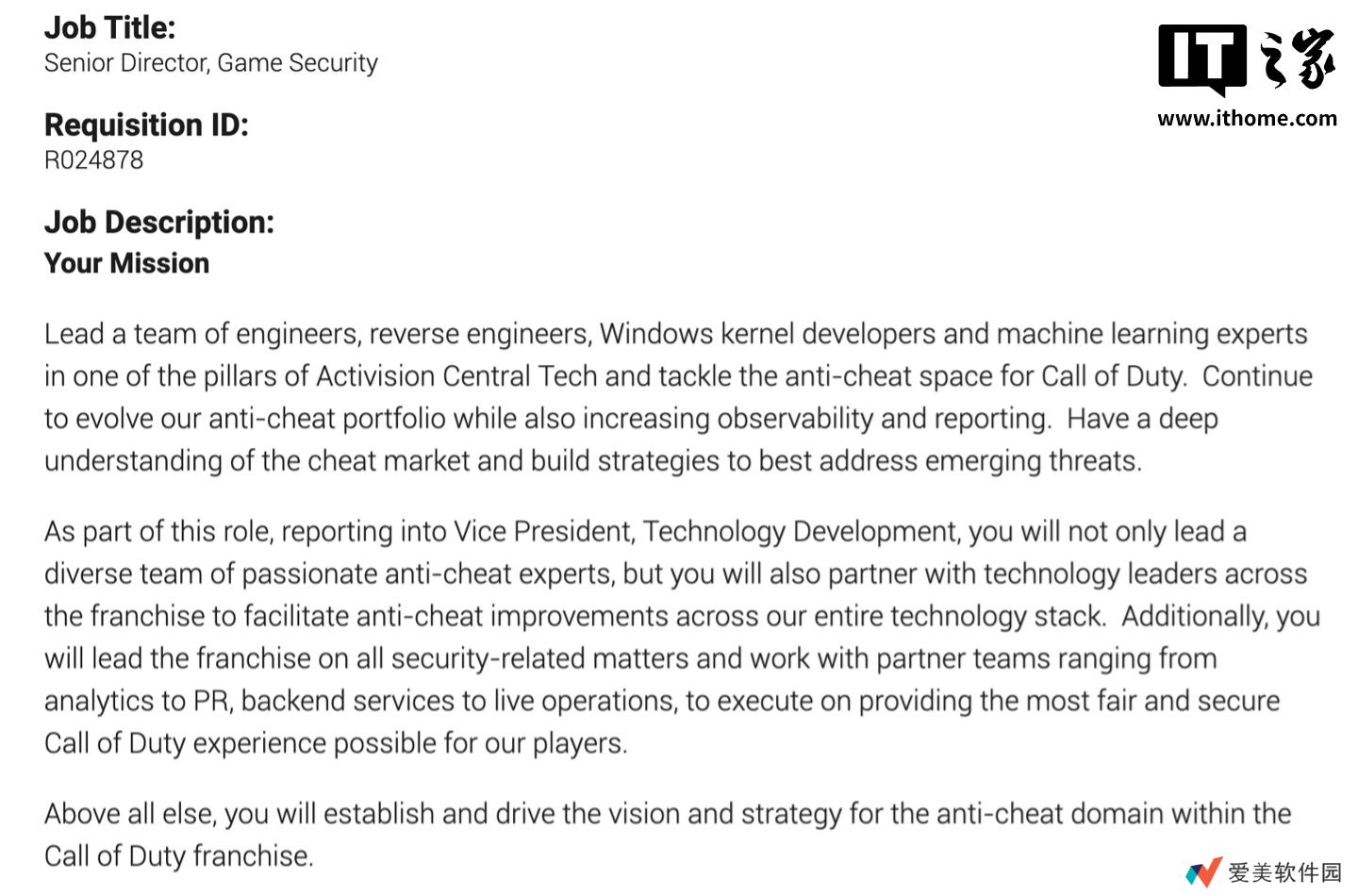Click the line starting "to evolve our anti-cheat portfolio"
Screen dimensions: 1358x896
click(630, 419)
